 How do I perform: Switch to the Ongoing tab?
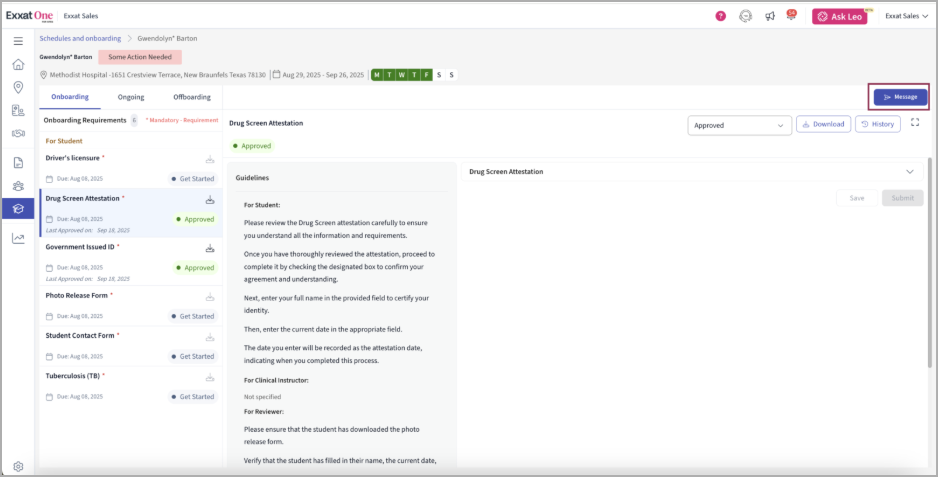tap(131, 97)
